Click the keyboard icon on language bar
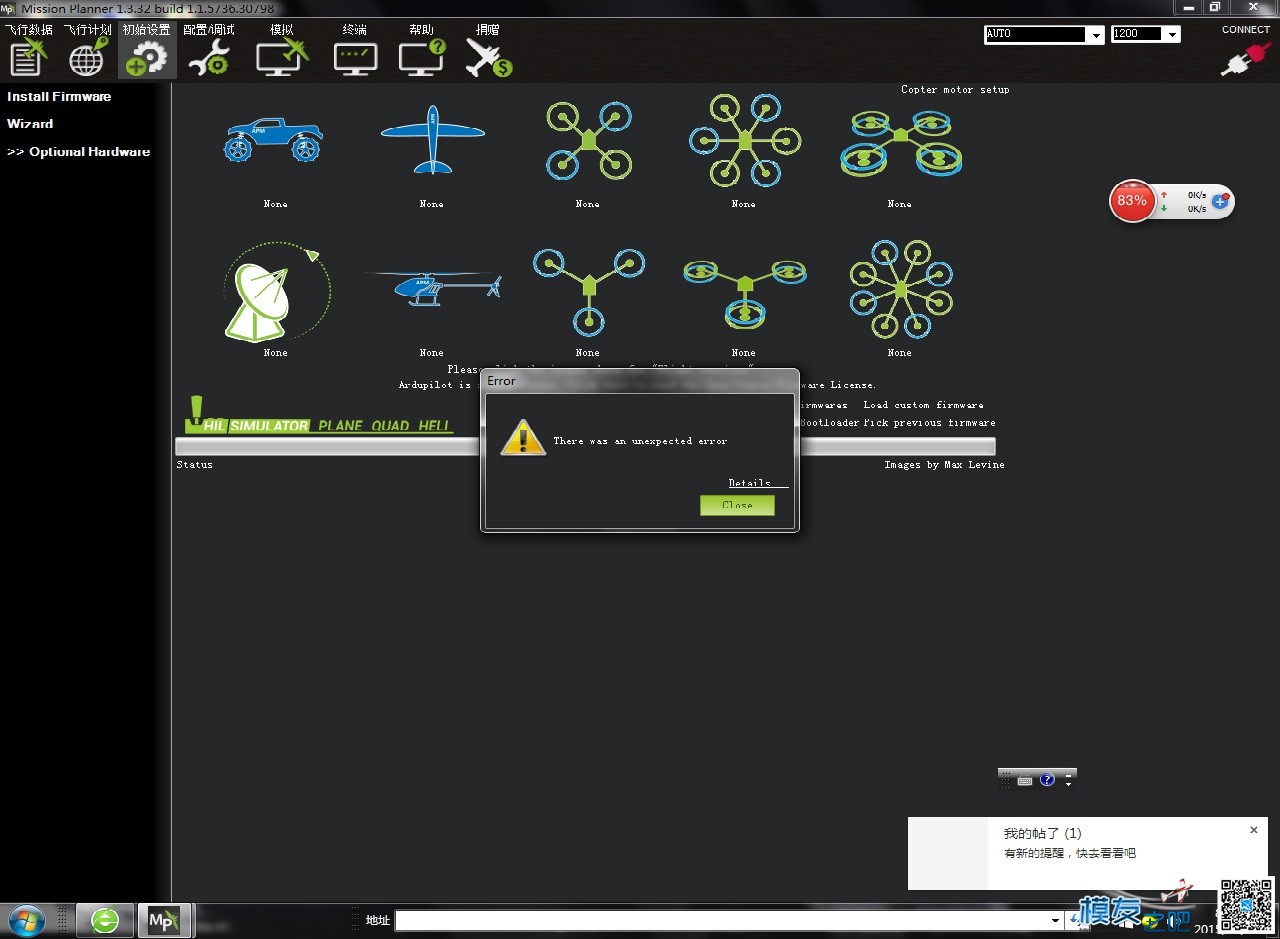This screenshot has height=939, width=1280. pyautogui.click(x=1025, y=780)
